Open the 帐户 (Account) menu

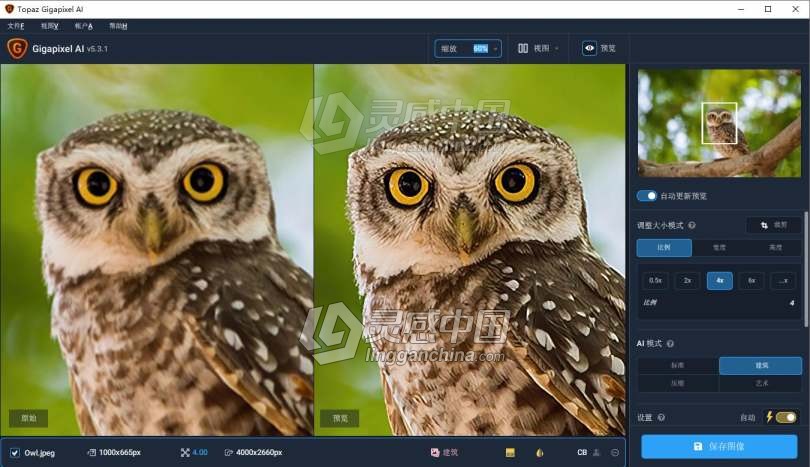[x=84, y=26]
